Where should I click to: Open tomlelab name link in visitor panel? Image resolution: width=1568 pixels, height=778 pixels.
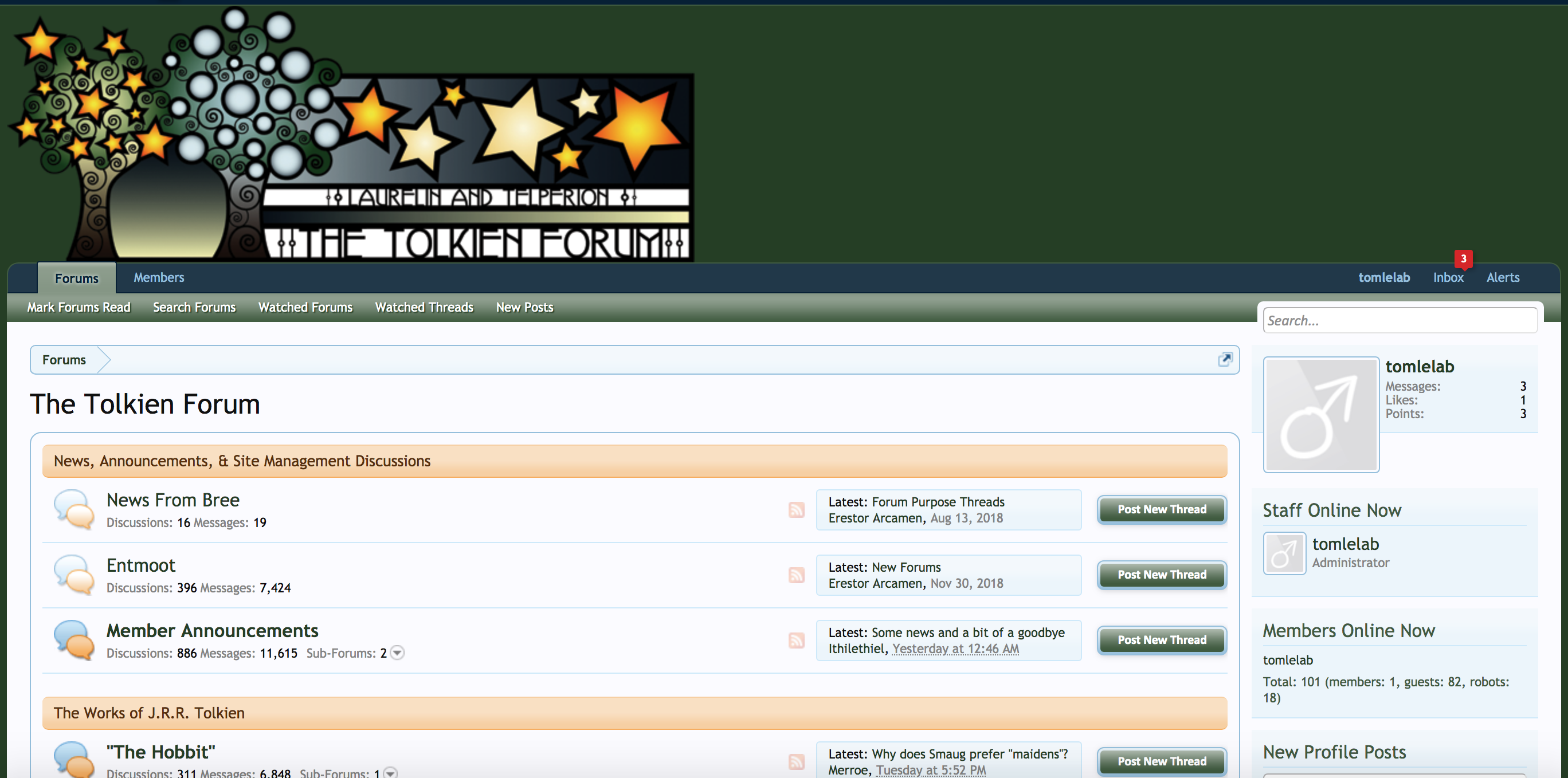click(x=1420, y=366)
